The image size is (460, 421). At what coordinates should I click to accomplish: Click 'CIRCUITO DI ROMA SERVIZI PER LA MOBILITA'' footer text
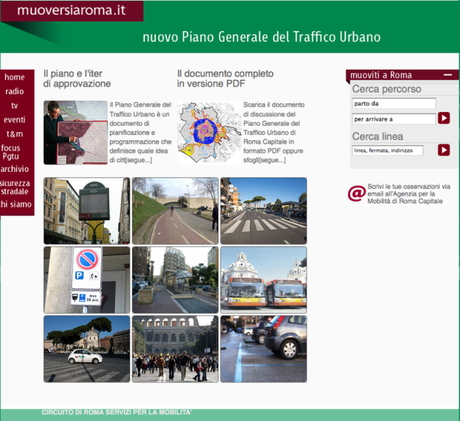click(x=117, y=413)
